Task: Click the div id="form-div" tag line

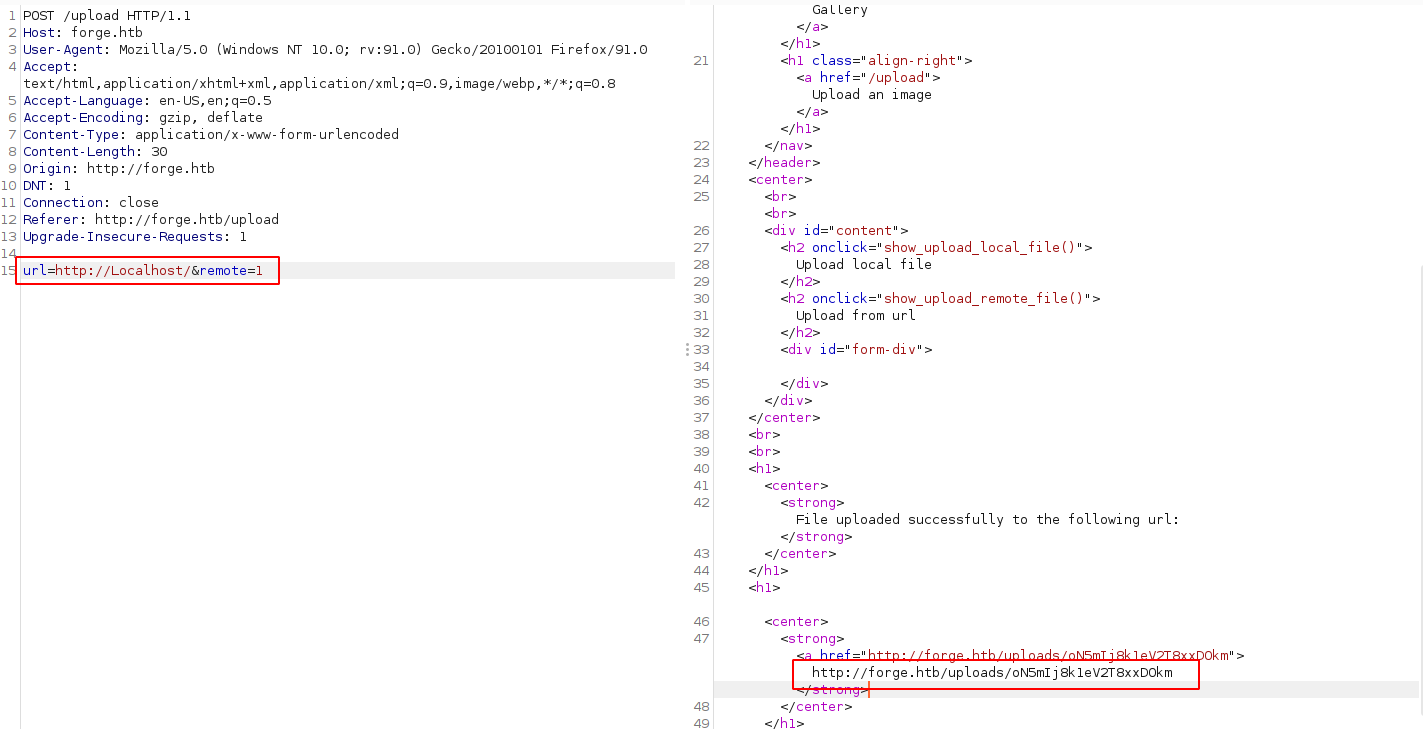Action: (856, 350)
